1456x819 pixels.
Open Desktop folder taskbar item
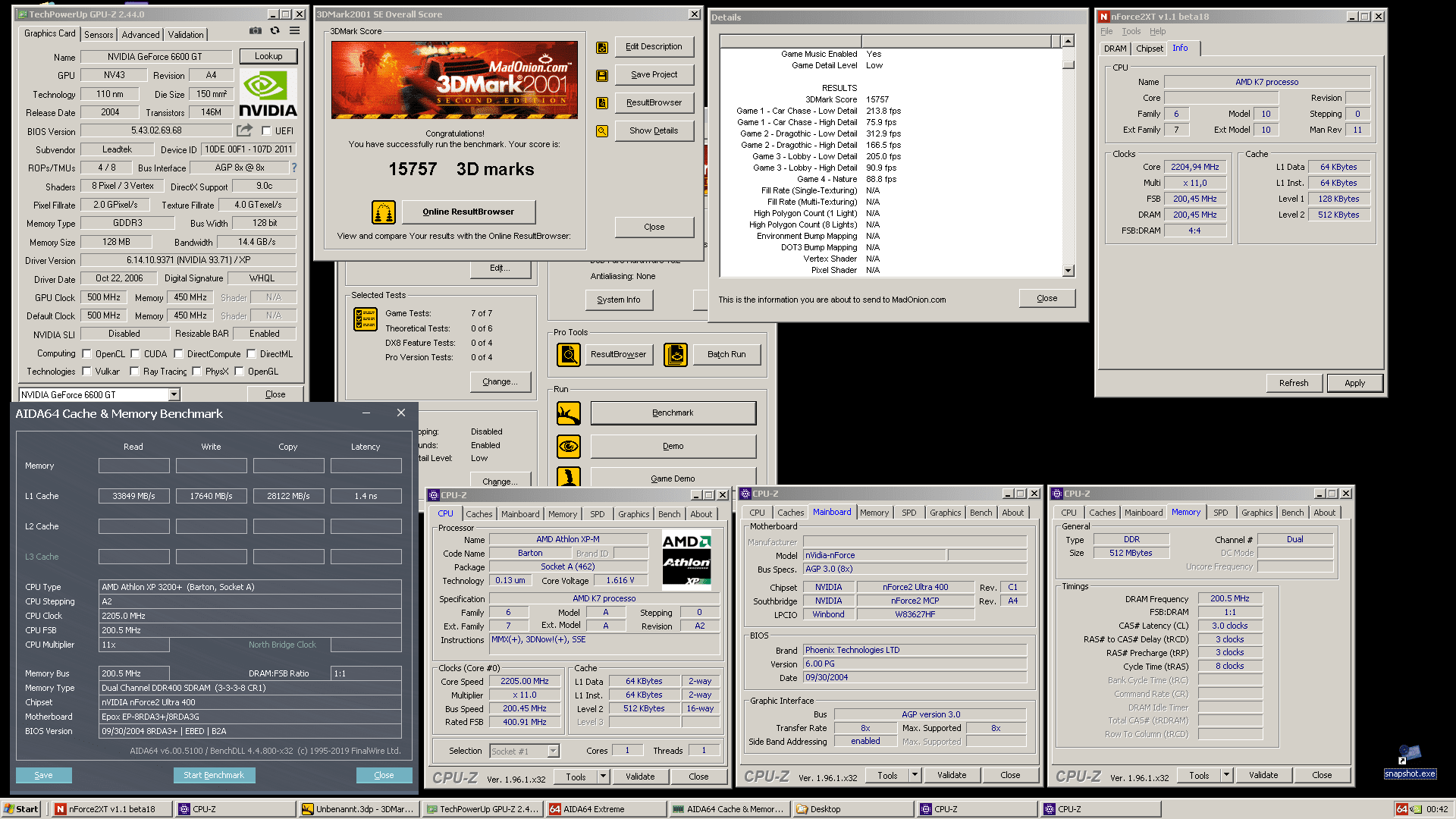tap(852, 809)
